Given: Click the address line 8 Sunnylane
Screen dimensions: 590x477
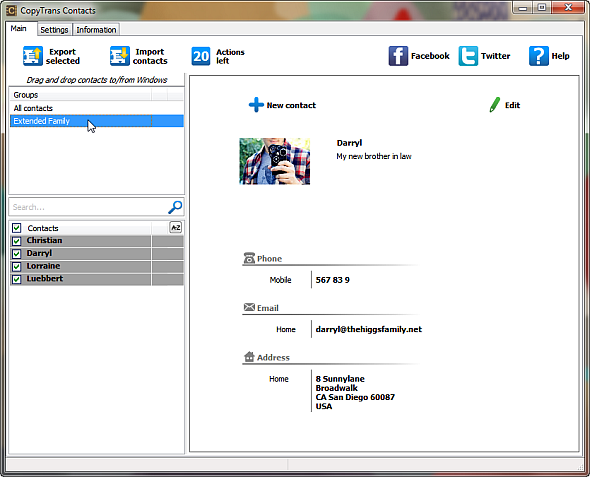Looking at the screenshot, I should pyautogui.click(x=340, y=379).
